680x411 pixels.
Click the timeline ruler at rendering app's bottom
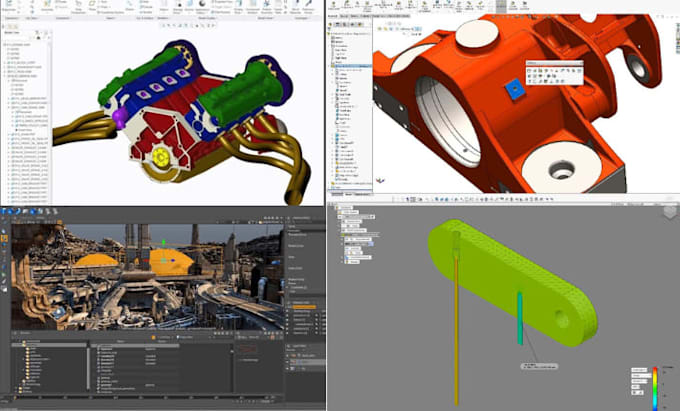click(143, 397)
